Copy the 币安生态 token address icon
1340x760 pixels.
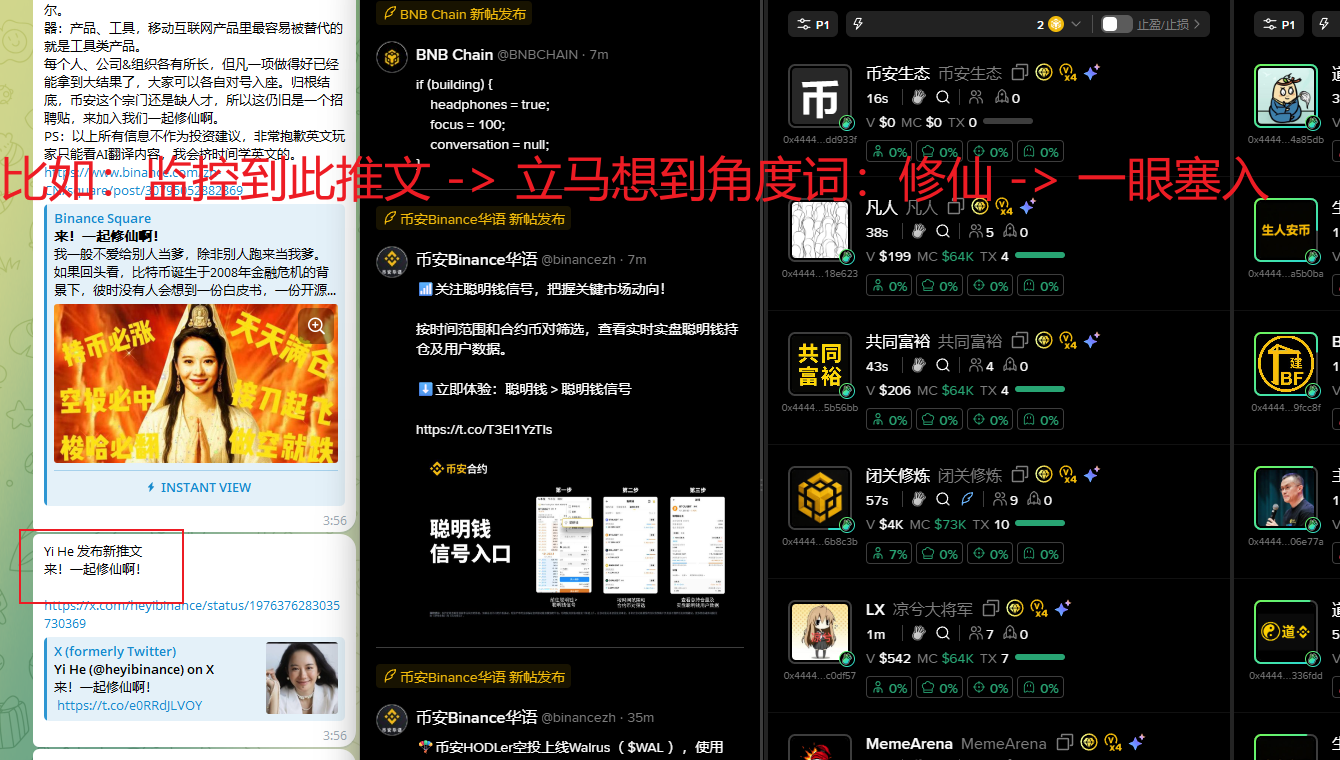1019,73
